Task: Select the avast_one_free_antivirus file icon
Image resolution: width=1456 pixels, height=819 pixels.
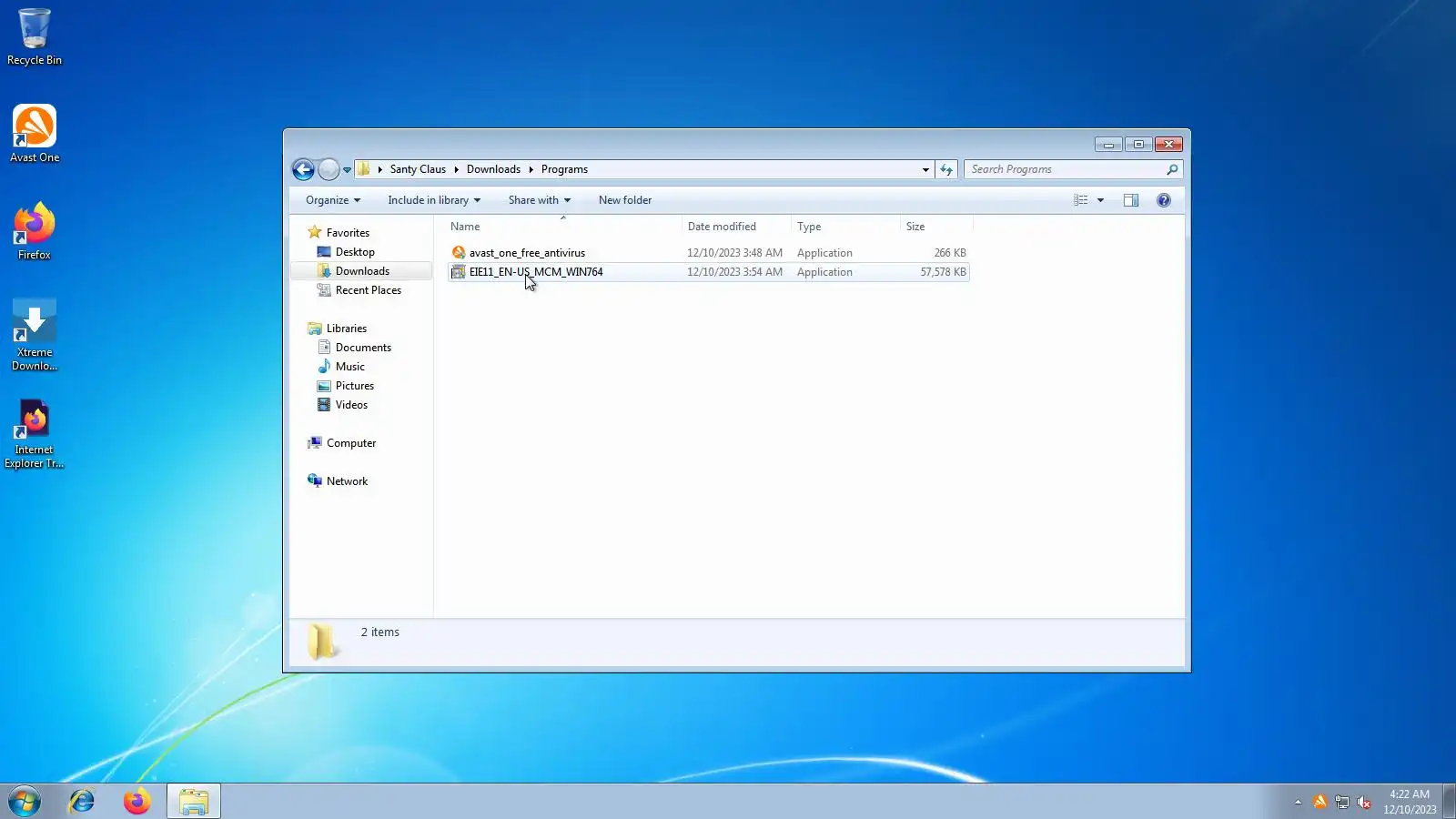Action: 459,253
